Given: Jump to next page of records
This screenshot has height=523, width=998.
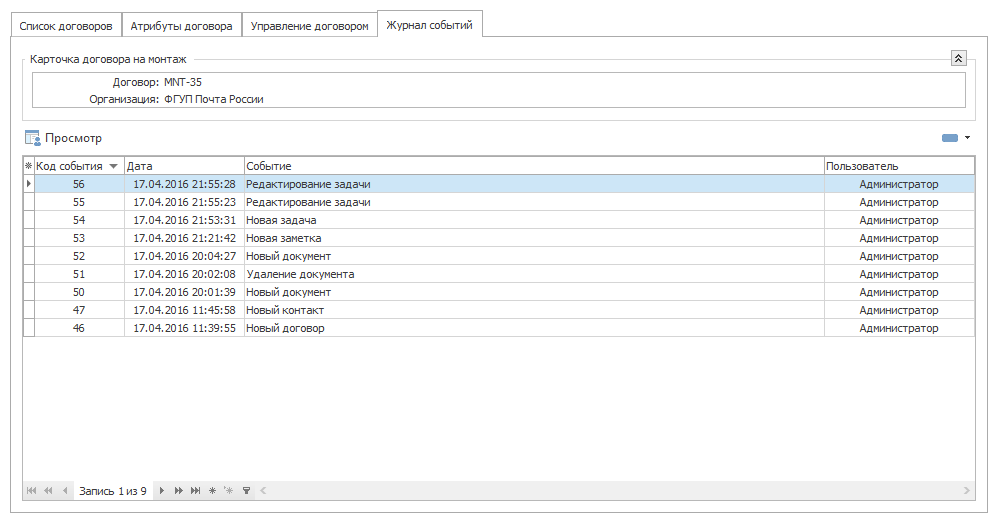Looking at the screenshot, I should (x=179, y=491).
